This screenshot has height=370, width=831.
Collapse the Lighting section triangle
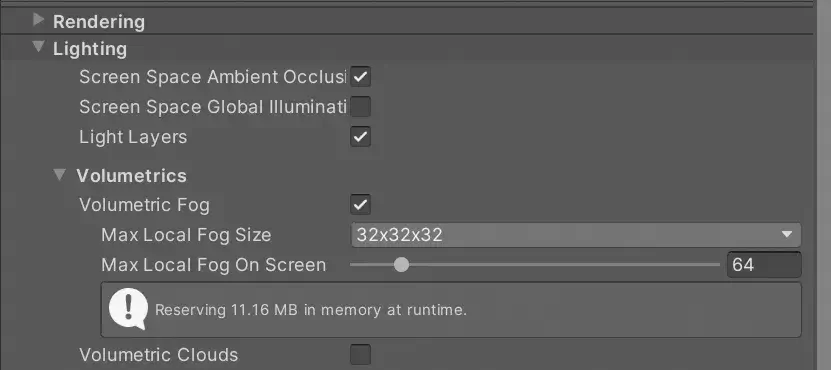click(38, 47)
